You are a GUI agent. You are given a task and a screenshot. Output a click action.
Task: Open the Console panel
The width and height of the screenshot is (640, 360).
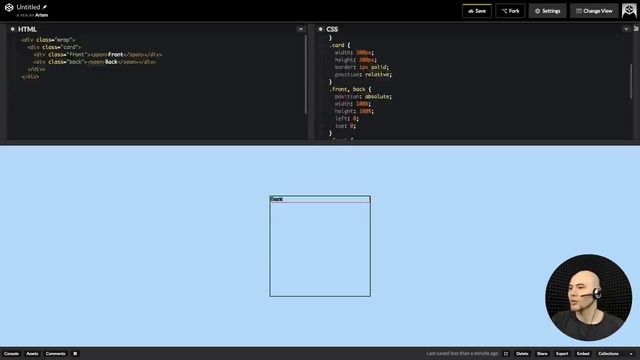[11, 353]
